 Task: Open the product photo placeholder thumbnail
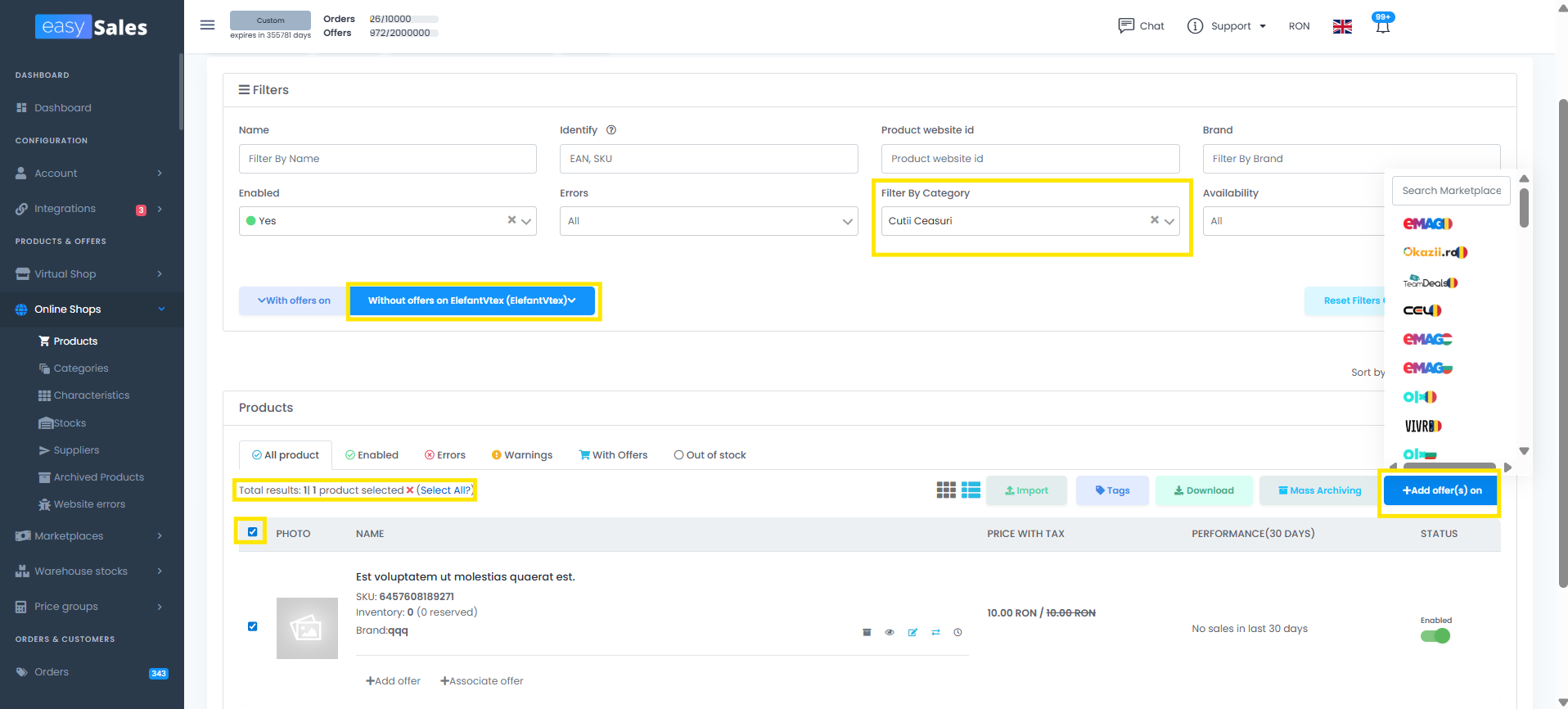coord(307,628)
